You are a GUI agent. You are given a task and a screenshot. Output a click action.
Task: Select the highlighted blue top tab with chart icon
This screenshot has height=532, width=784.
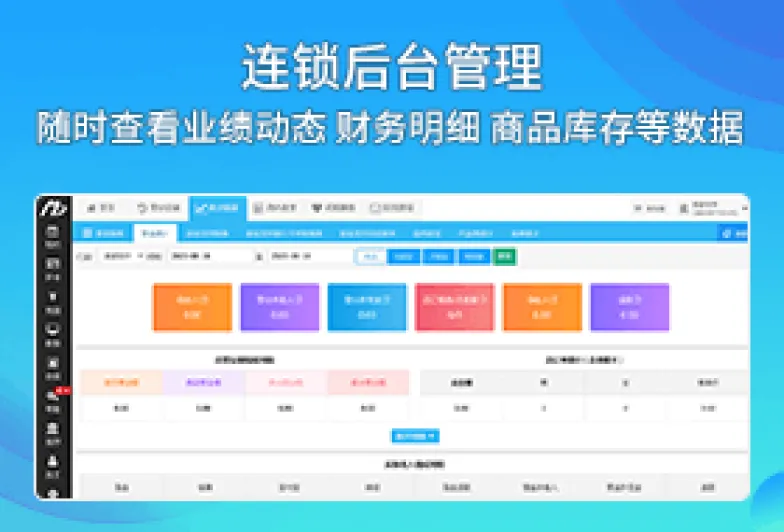[x=218, y=208]
